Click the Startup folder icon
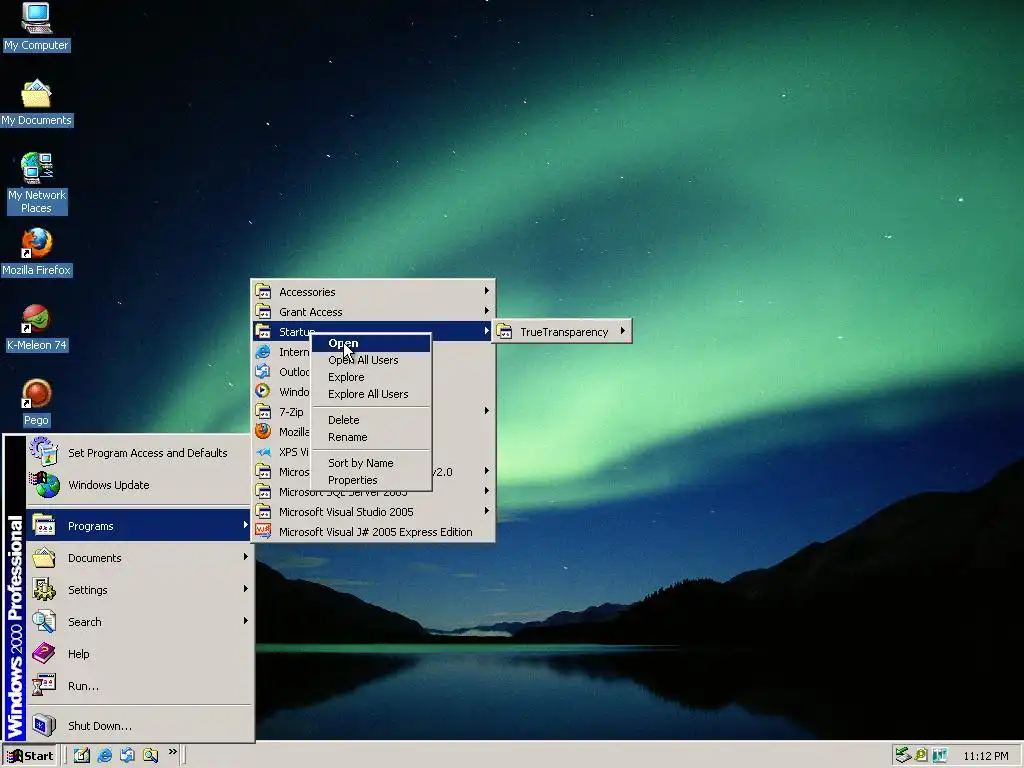 click(263, 332)
